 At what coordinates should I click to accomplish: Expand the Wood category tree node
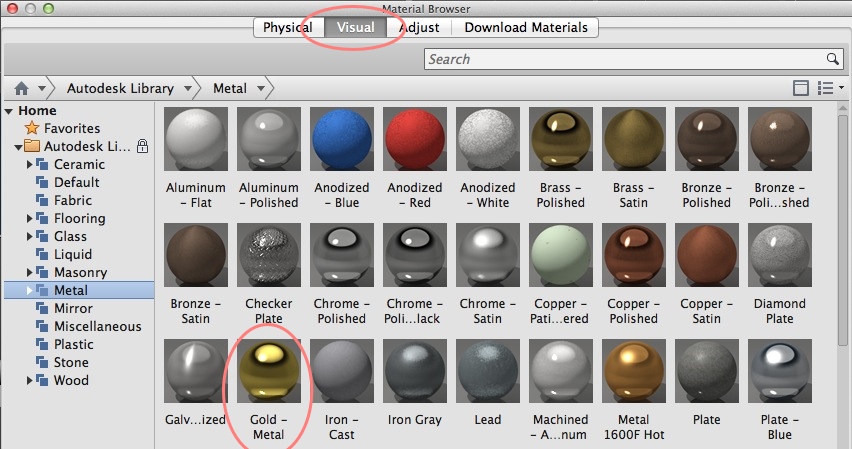(x=30, y=380)
